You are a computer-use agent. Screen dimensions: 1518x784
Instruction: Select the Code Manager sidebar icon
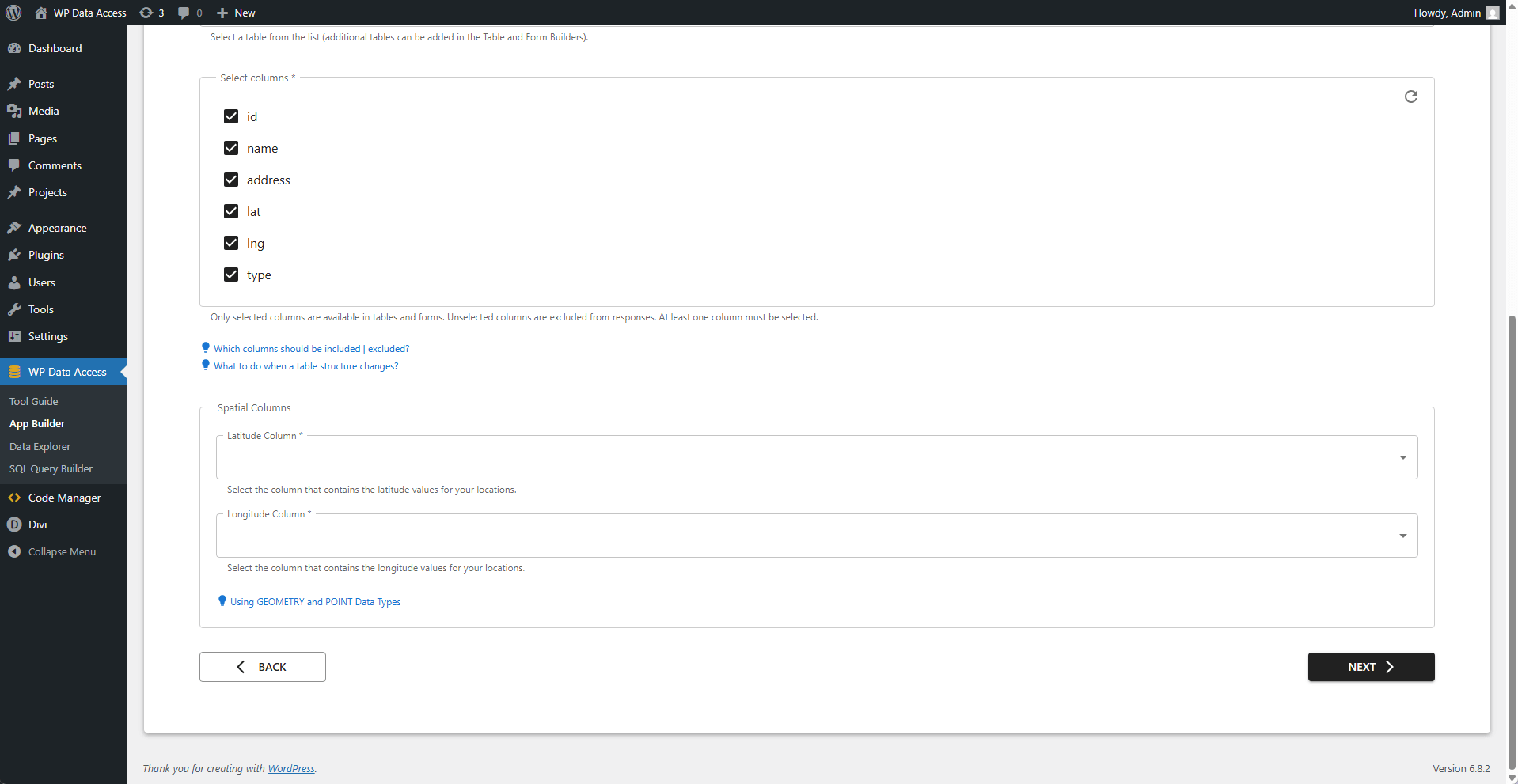[14, 498]
